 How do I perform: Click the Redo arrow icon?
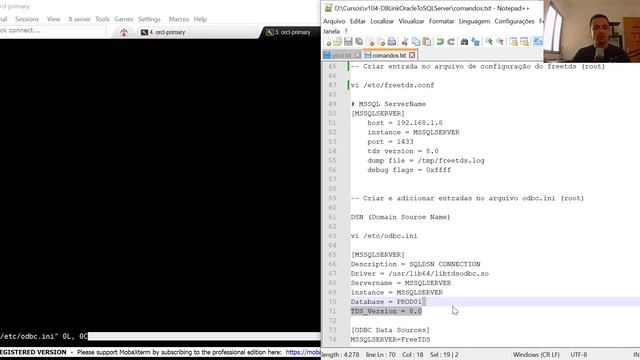(451, 42)
